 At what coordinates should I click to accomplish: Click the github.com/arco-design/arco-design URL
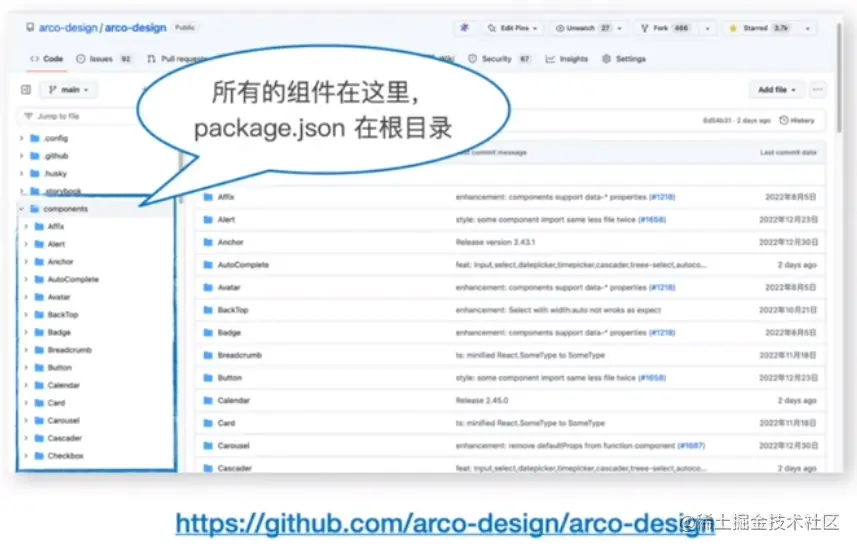point(445,524)
